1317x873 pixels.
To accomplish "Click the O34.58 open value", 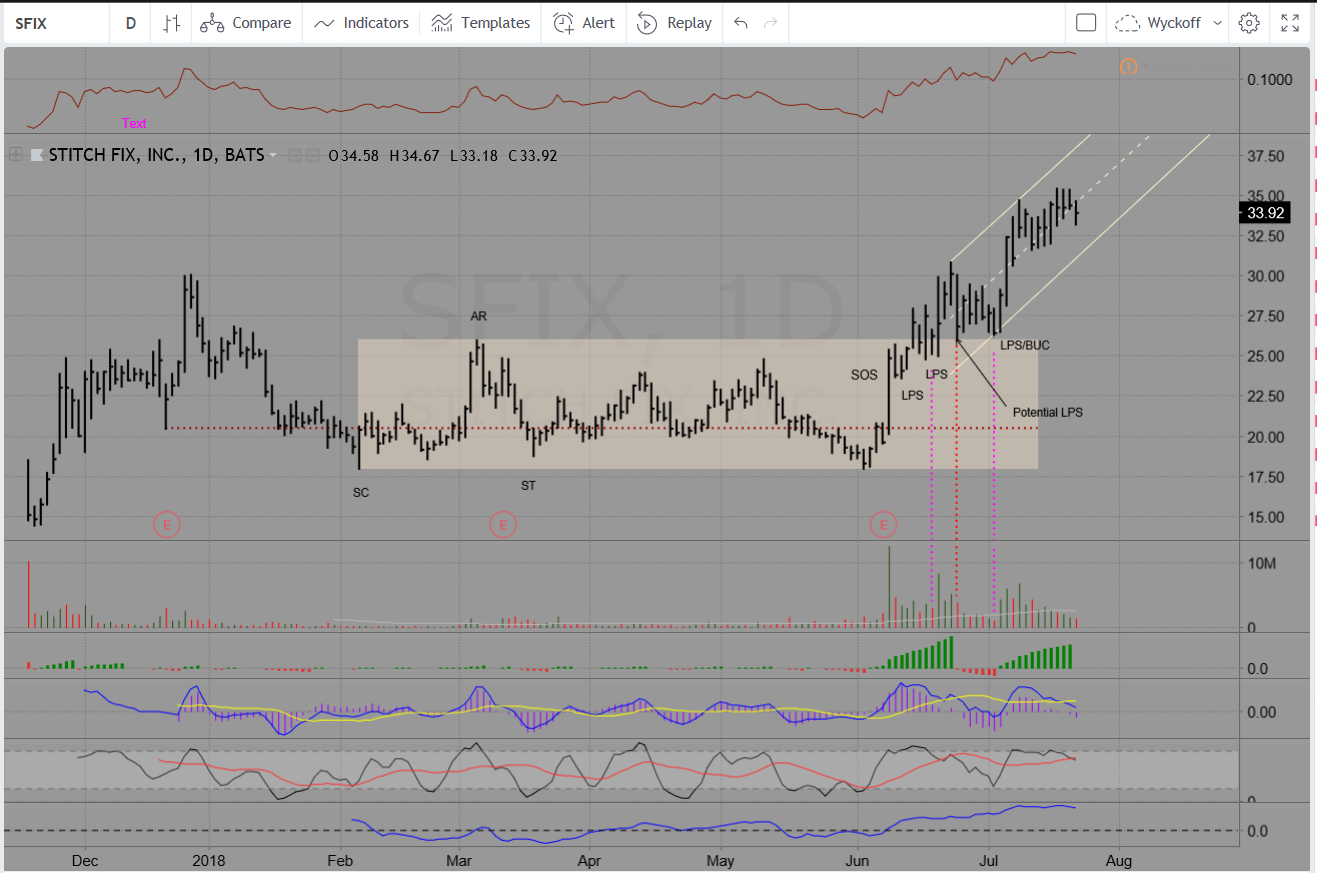I will 353,155.
